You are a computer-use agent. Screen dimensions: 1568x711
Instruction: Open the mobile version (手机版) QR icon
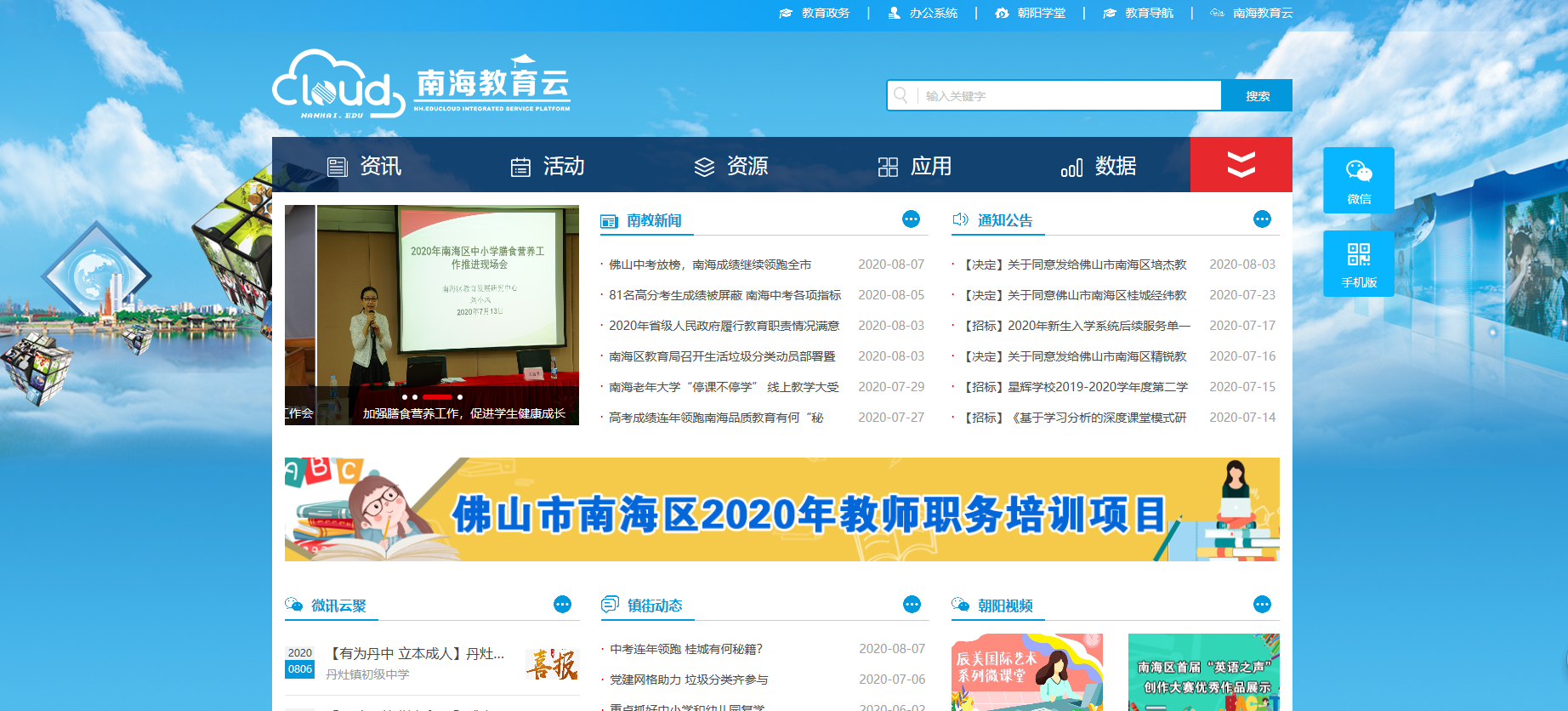(1358, 263)
